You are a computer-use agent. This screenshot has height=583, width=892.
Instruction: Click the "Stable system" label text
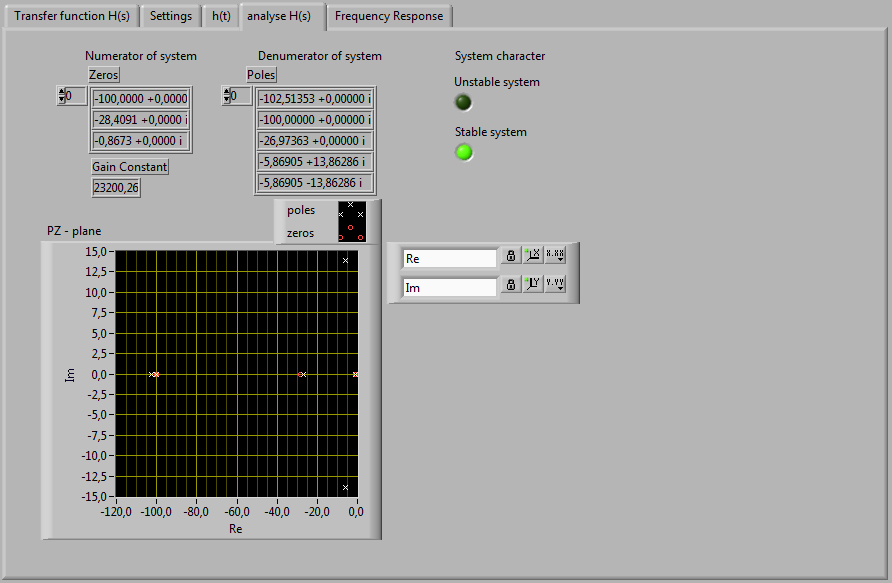click(x=490, y=132)
